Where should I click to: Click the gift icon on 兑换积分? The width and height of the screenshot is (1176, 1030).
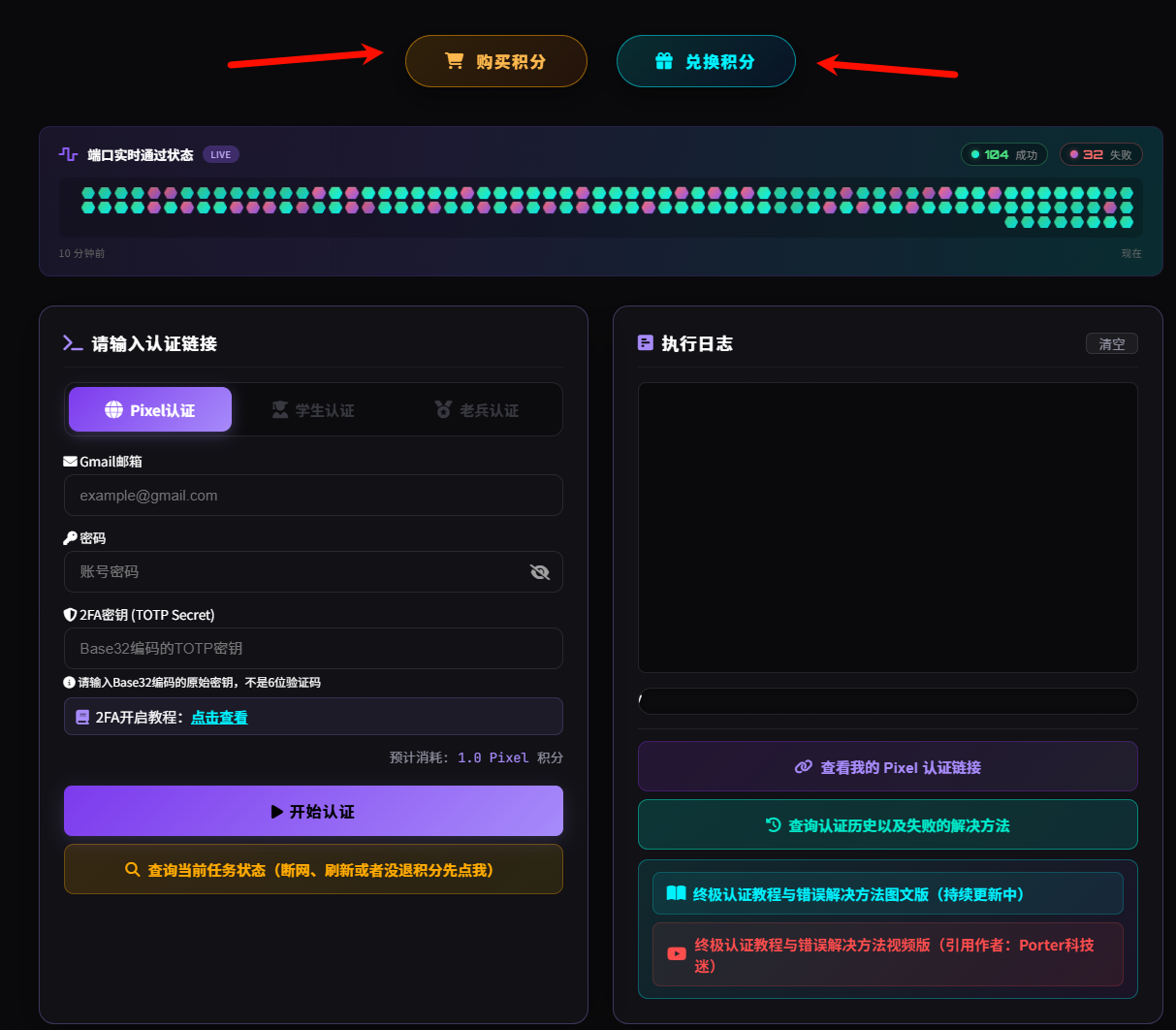click(664, 61)
